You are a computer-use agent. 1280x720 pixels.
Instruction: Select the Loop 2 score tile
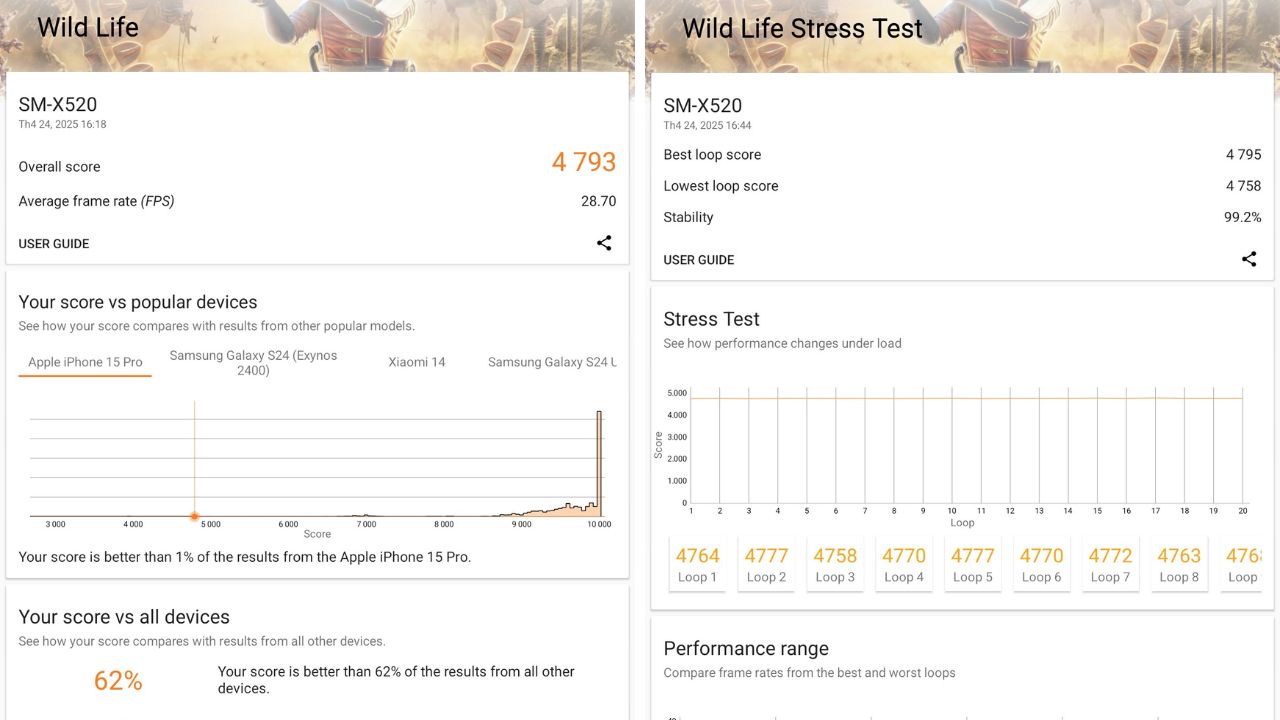click(x=767, y=564)
